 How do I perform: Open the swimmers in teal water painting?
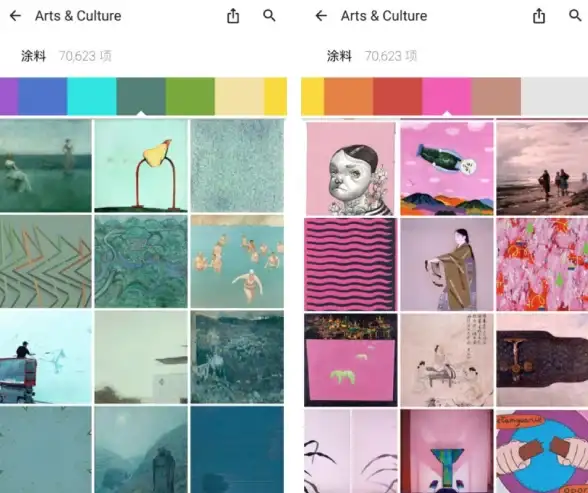[237, 261]
